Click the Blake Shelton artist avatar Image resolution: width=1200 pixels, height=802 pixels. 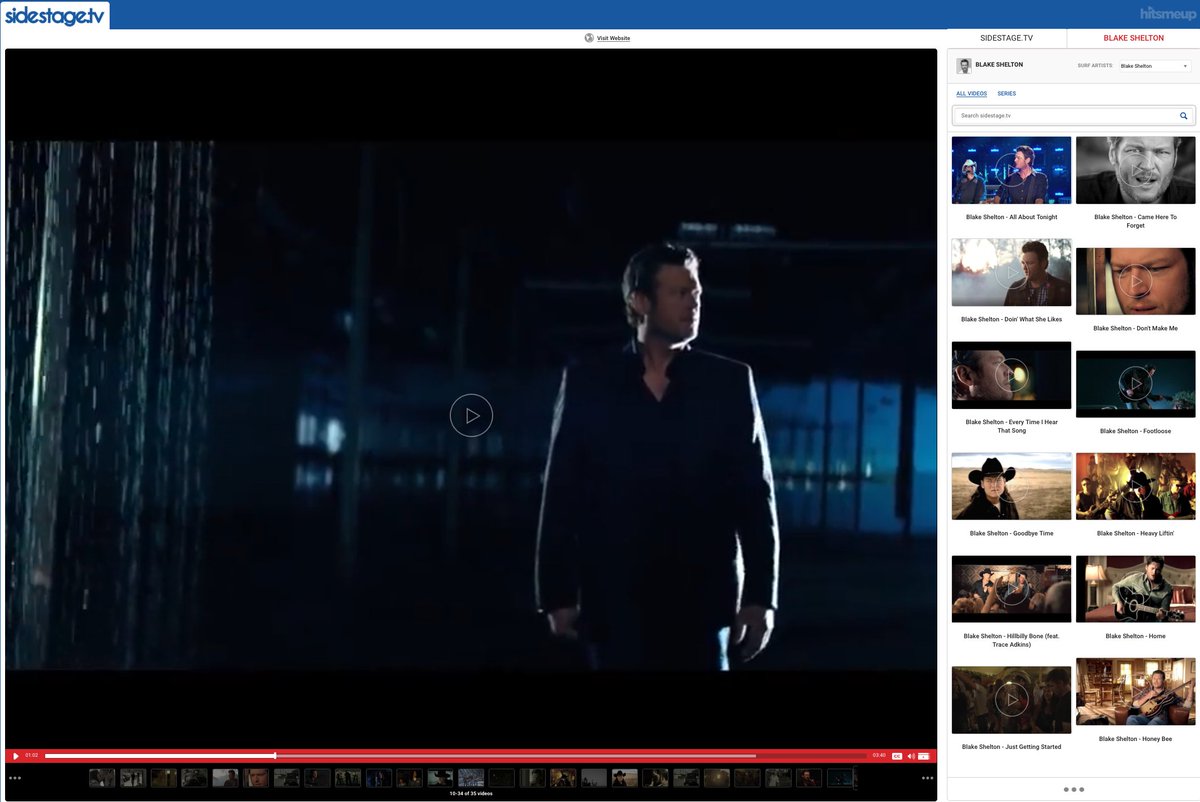click(964, 66)
